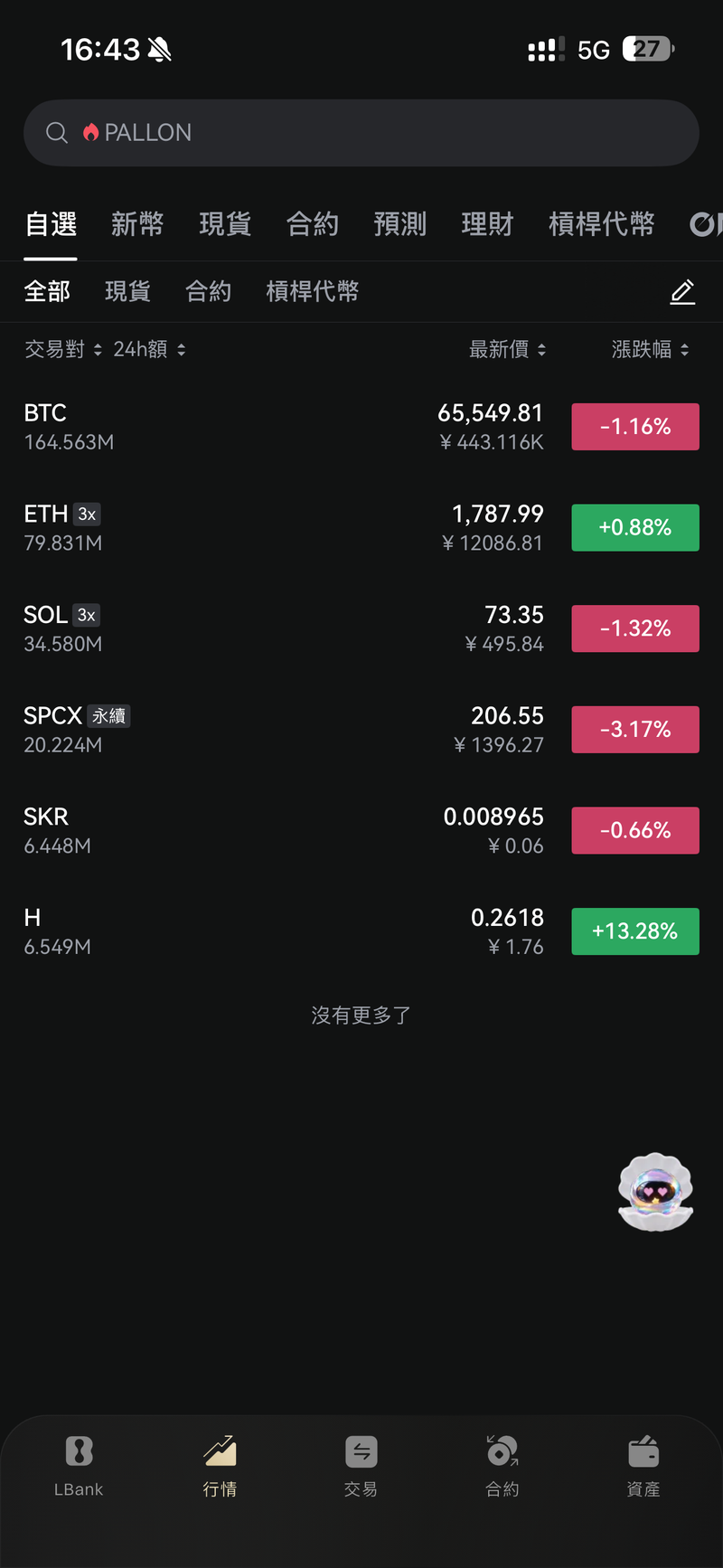723x1568 pixels.
Task: Open the 資產 wallet icon
Action: (x=643, y=1451)
